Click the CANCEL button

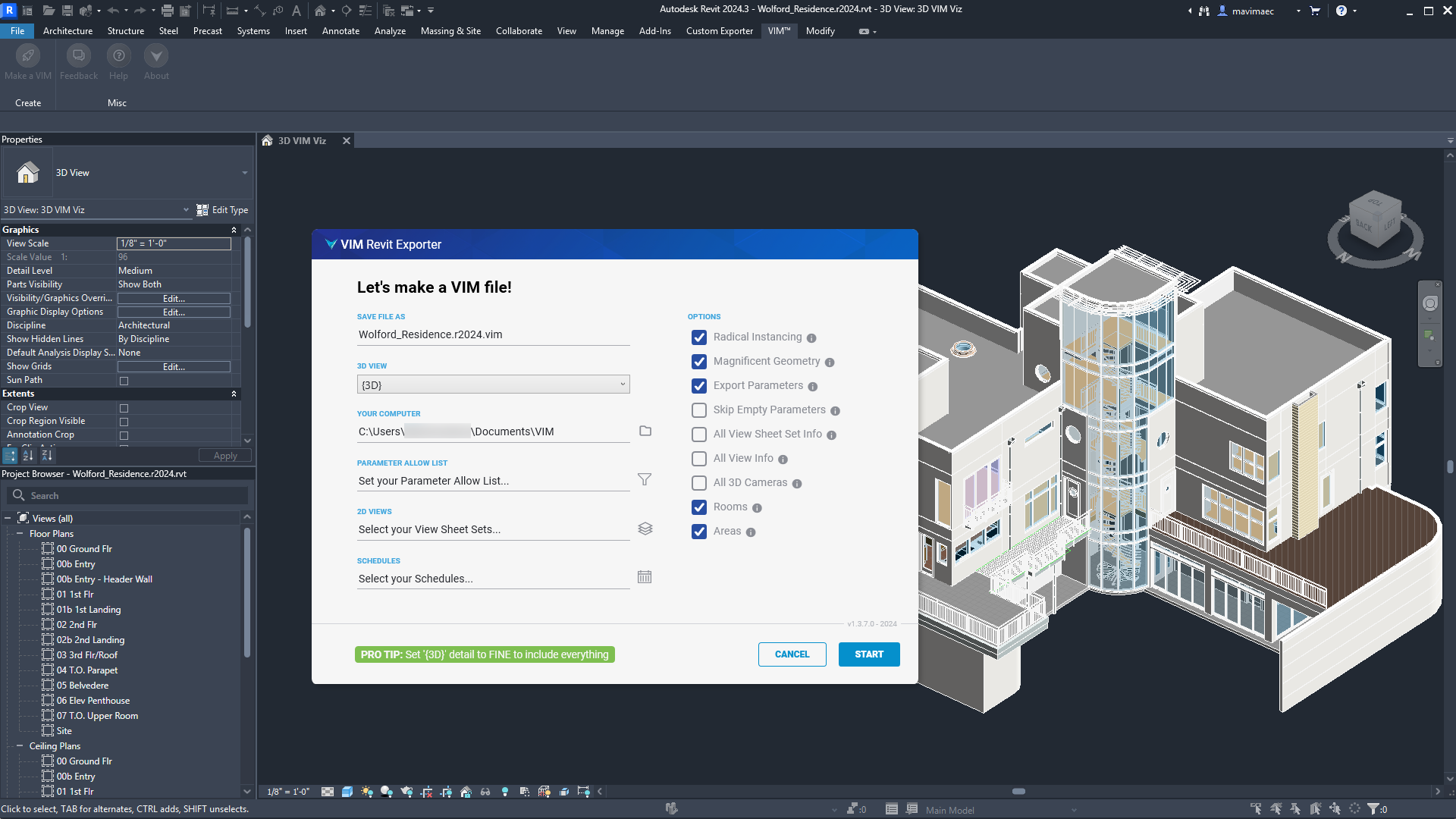point(792,654)
